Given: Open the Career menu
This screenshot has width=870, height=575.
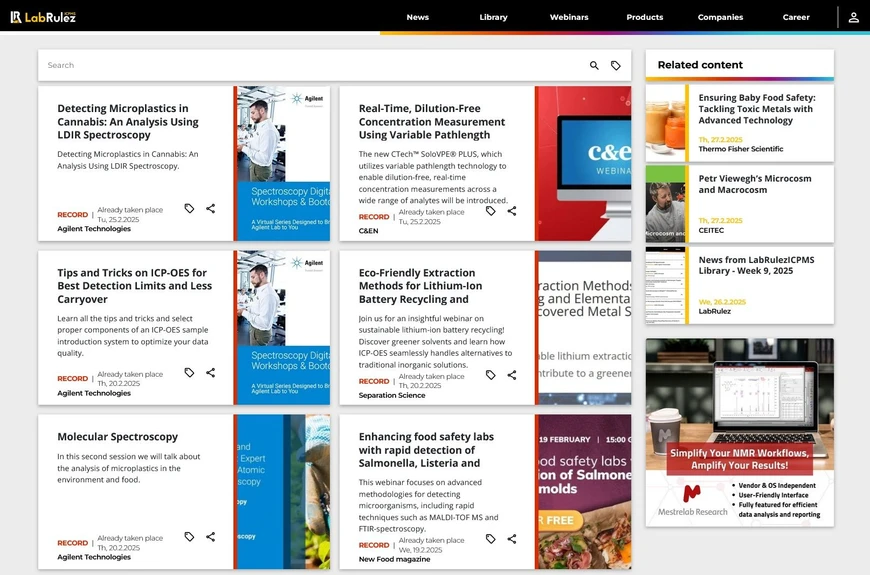Looking at the screenshot, I should tap(796, 17).
